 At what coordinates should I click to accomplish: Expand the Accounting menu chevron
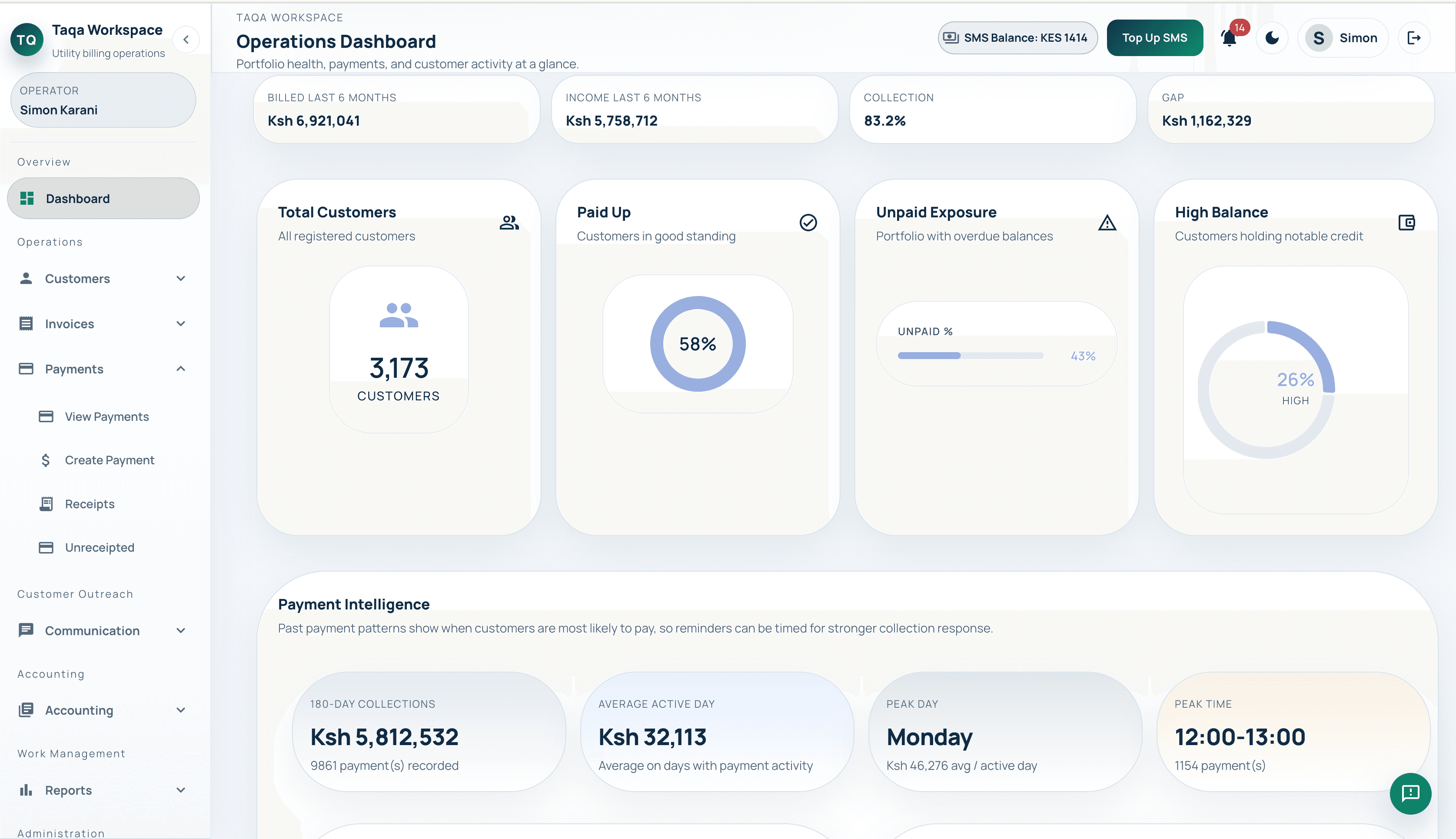(x=181, y=710)
